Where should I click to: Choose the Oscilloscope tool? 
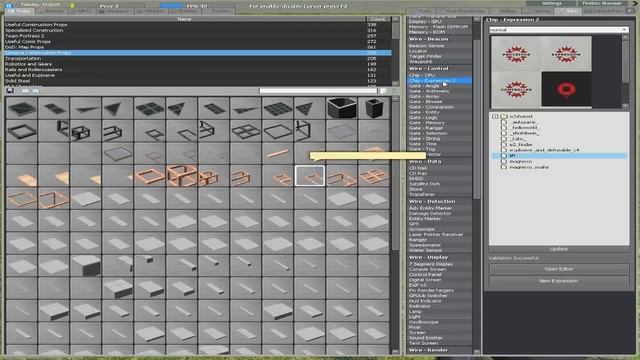440,322
